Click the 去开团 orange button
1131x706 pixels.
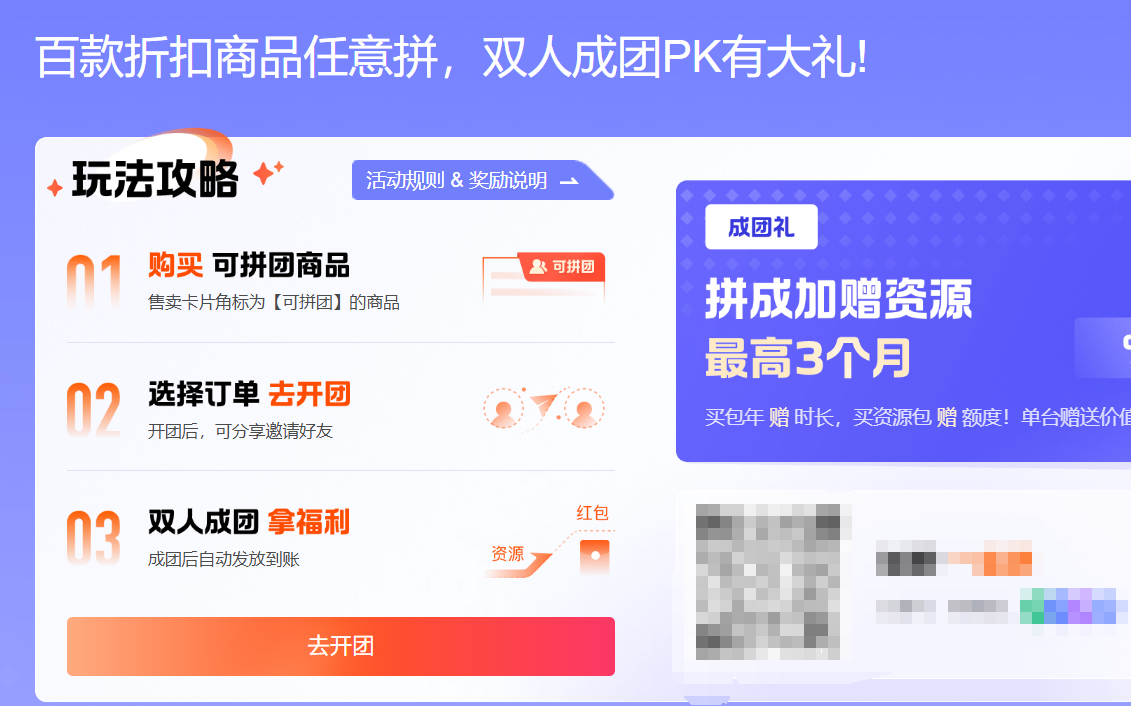pyautogui.click(x=340, y=646)
